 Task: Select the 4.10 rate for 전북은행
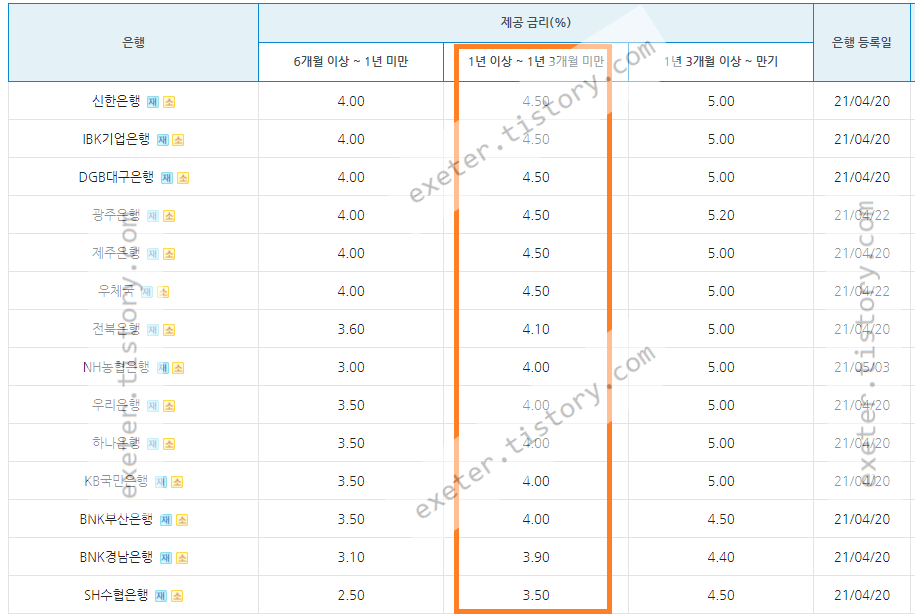click(x=536, y=329)
